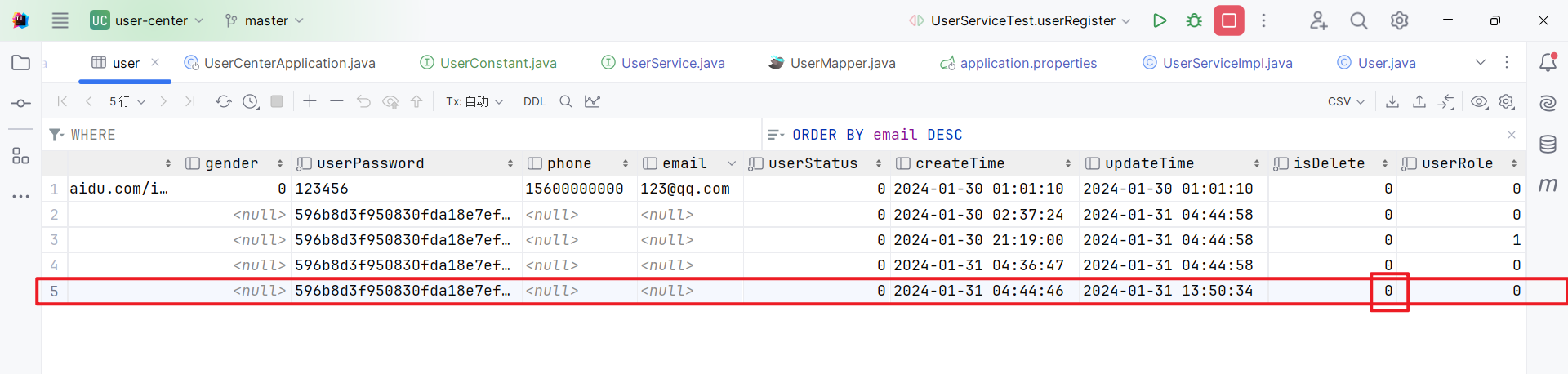Click the DDL button
Viewport: 1568px width, 374px height.
click(x=534, y=101)
